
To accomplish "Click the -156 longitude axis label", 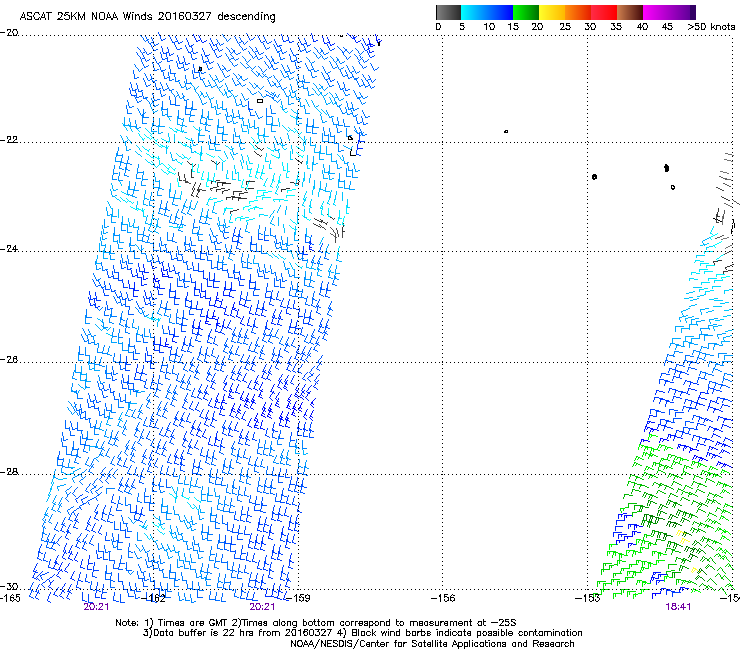I will (443, 598).
